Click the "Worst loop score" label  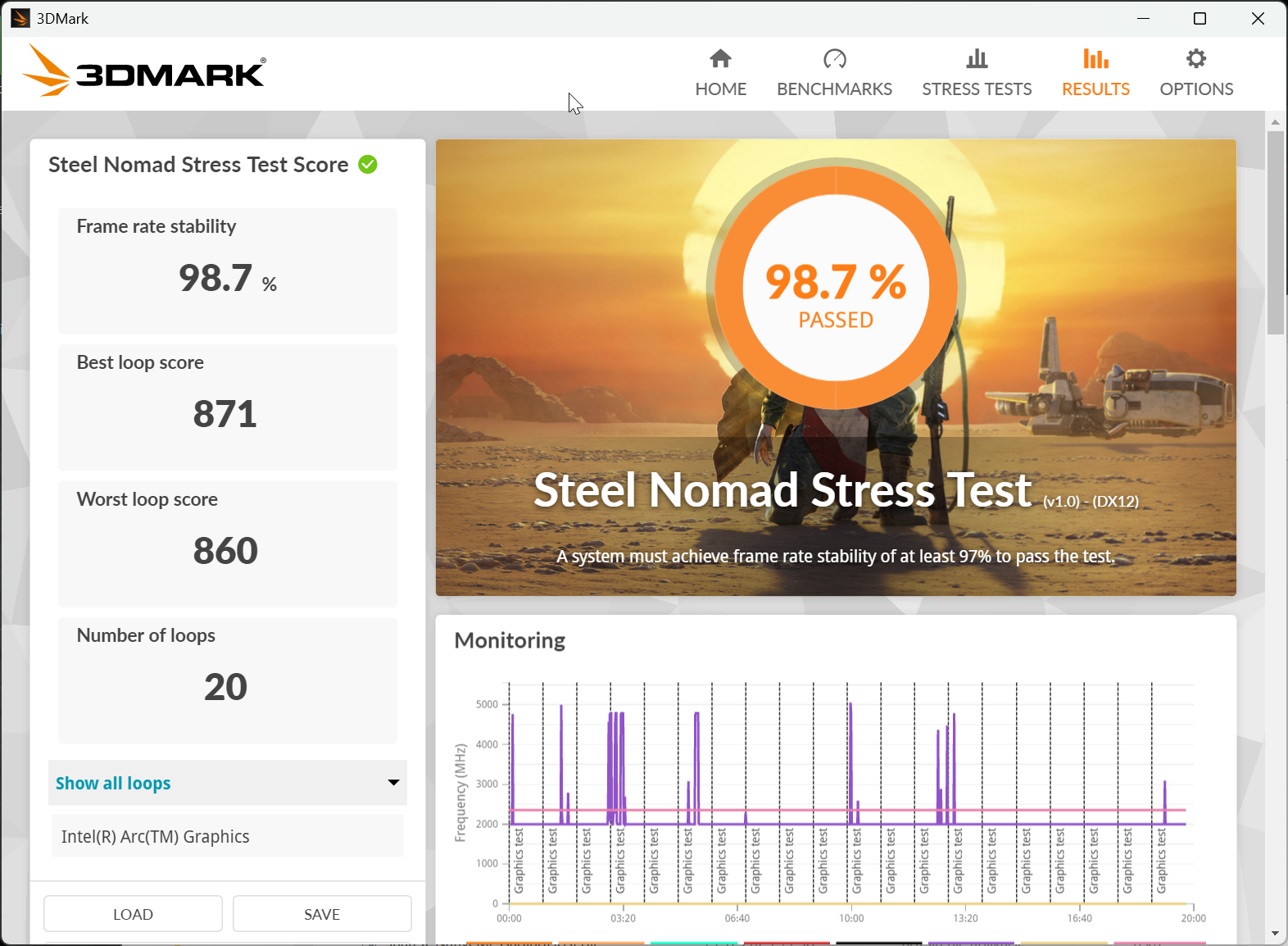[147, 499]
